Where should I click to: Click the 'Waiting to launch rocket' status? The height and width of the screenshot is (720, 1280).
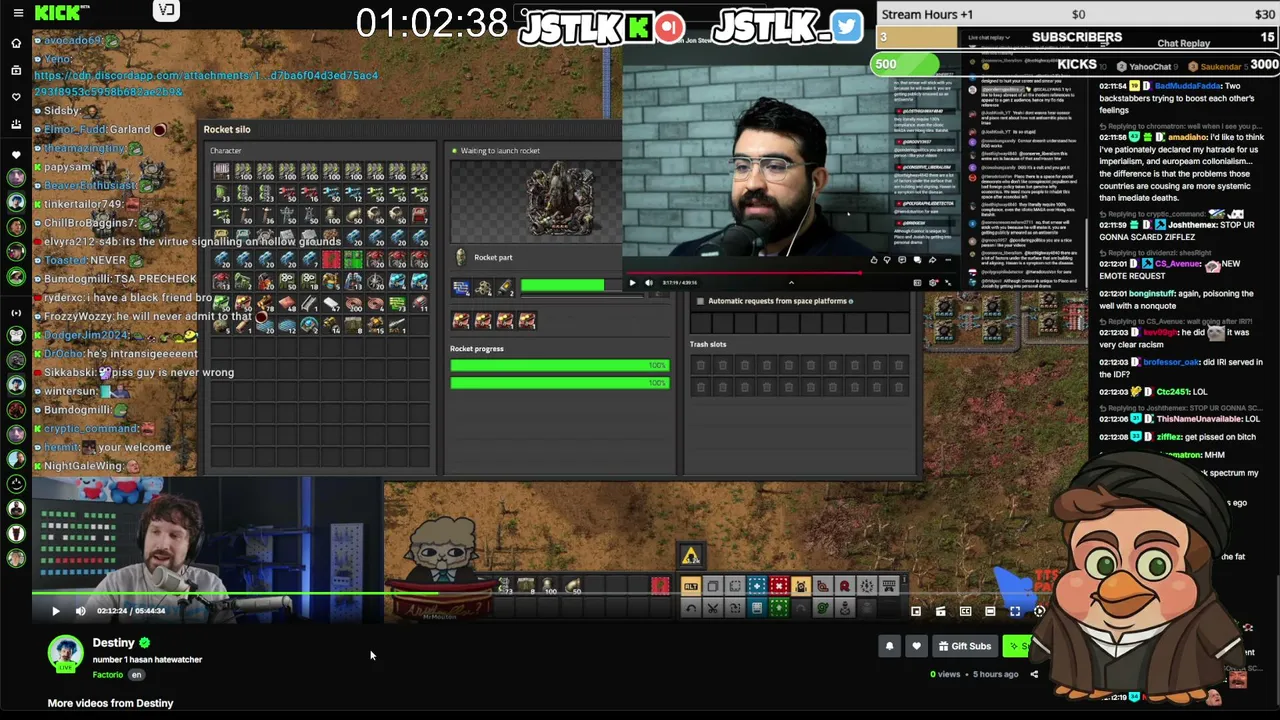500,151
